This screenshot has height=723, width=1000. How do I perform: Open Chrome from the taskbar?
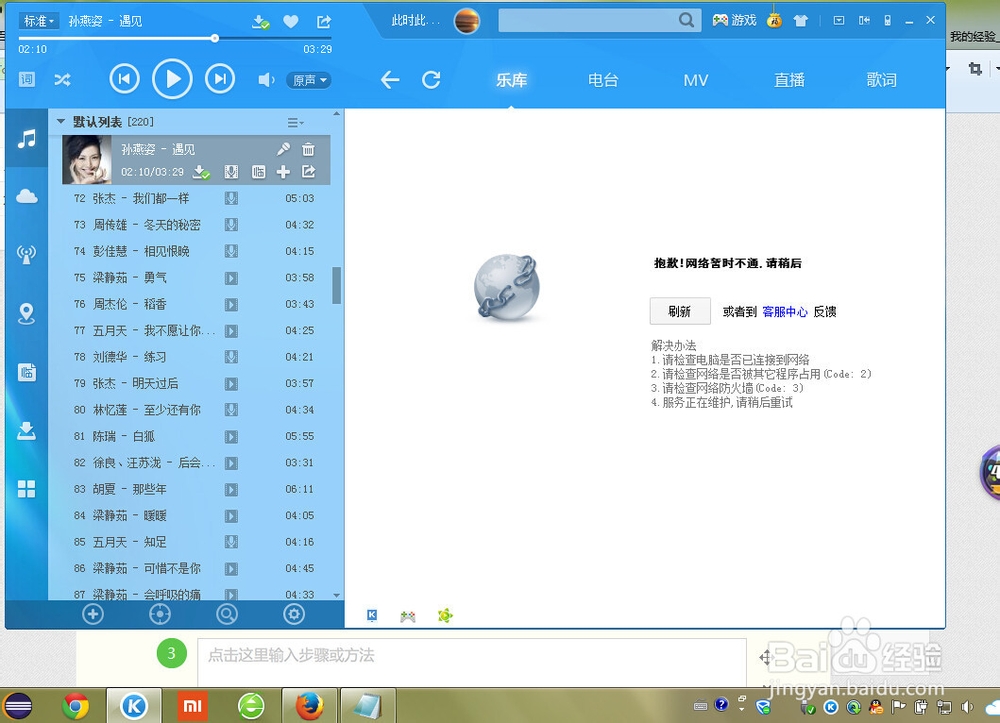pyautogui.click(x=76, y=706)
